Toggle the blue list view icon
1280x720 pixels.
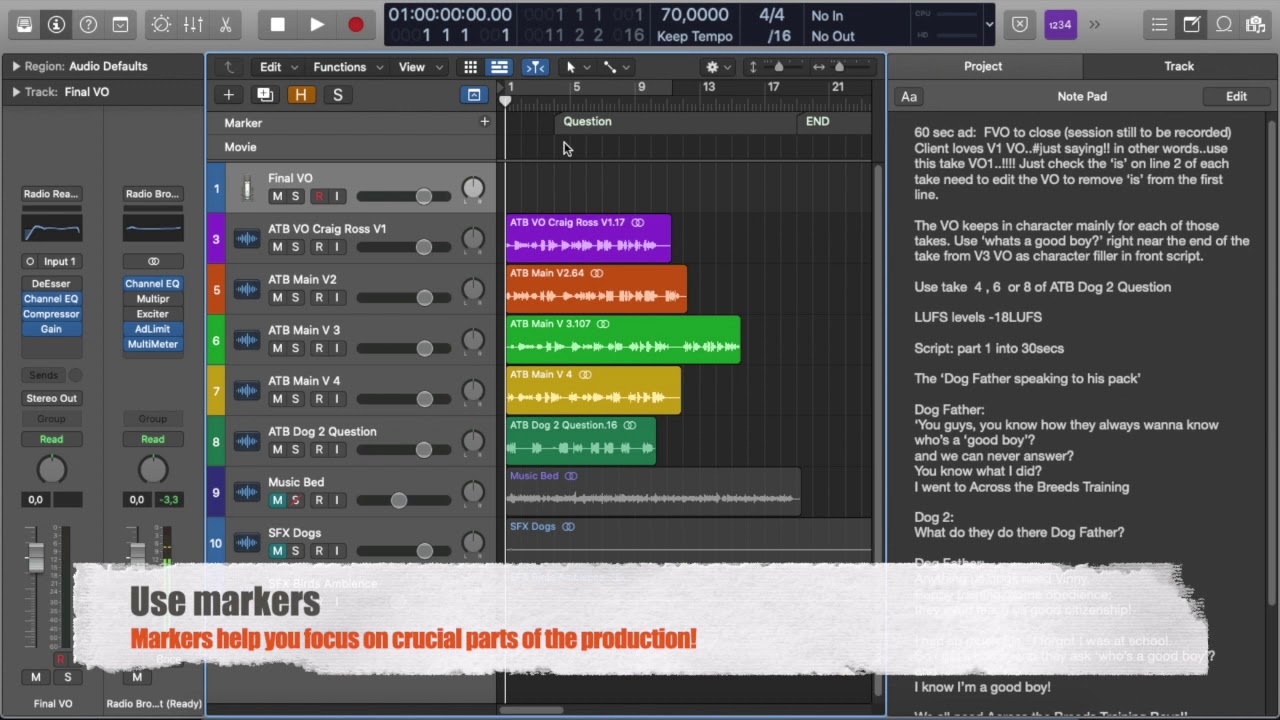tap(499, 67)
